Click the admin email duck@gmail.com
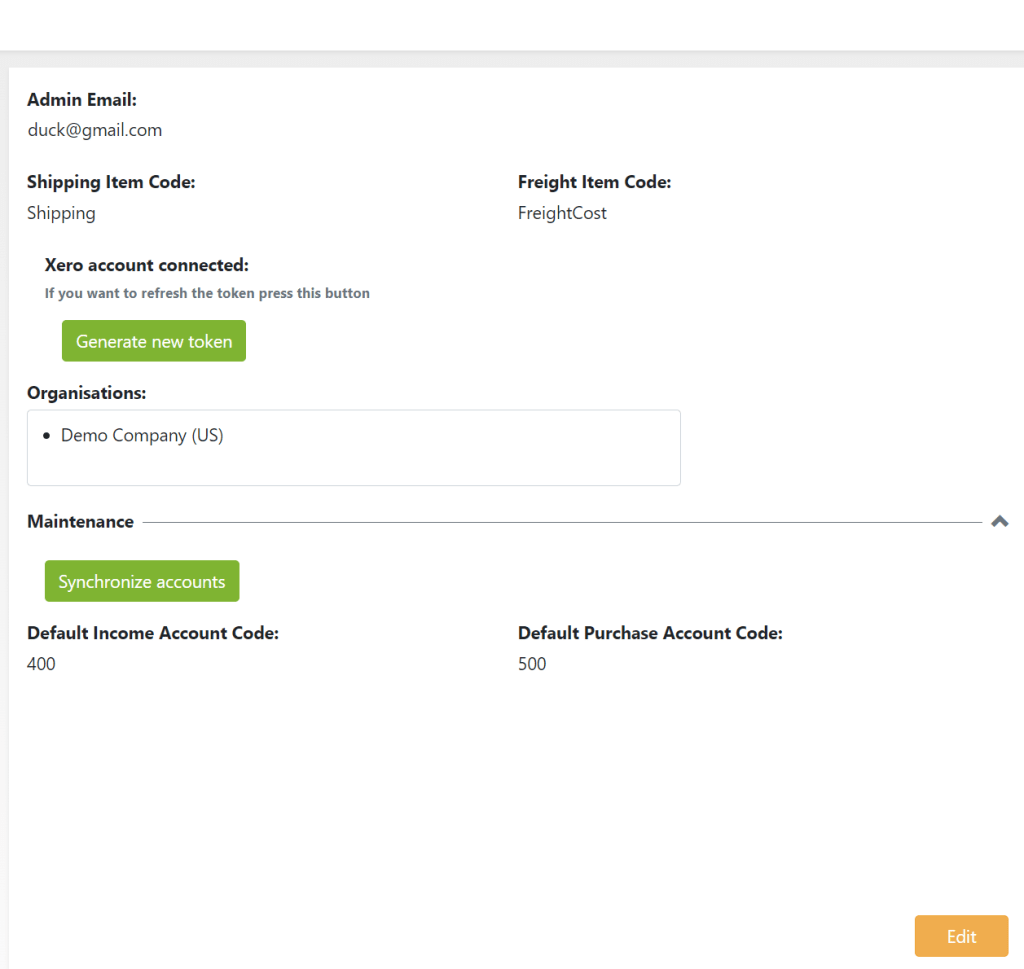The height and width of the screenshot is (969, 1024). [x=95, y=130]
